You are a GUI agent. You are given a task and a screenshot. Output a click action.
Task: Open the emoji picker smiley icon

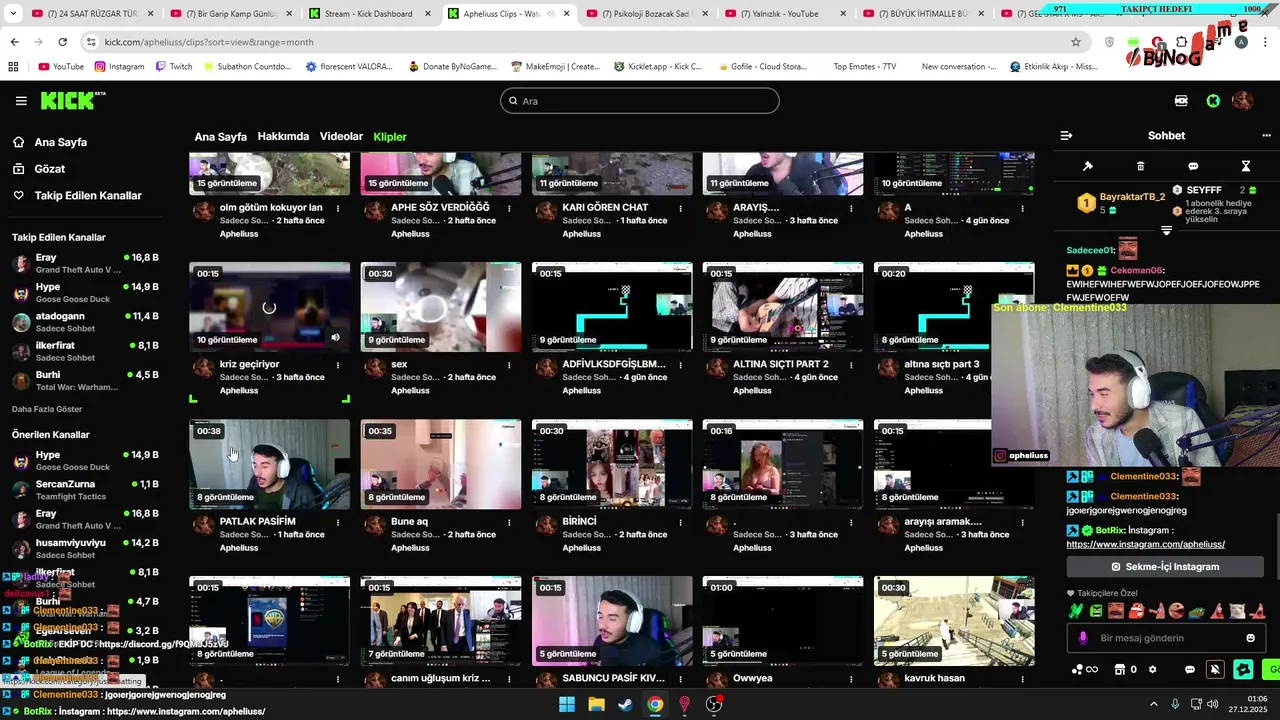1250,638
